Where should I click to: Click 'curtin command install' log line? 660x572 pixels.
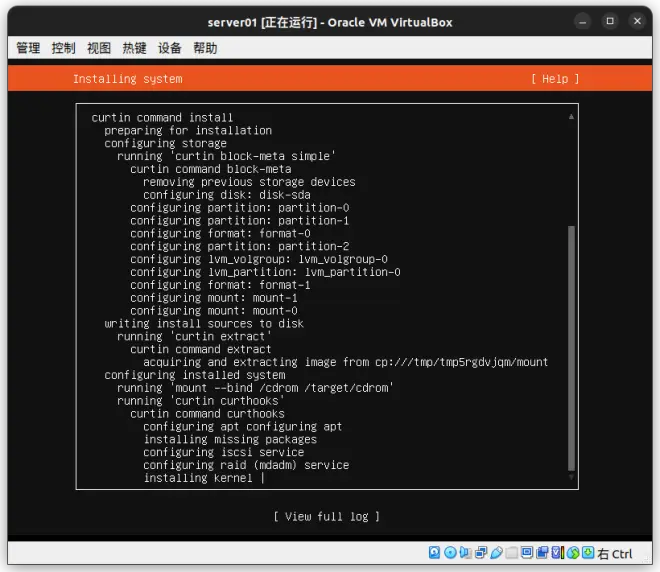tap(162, 117)
